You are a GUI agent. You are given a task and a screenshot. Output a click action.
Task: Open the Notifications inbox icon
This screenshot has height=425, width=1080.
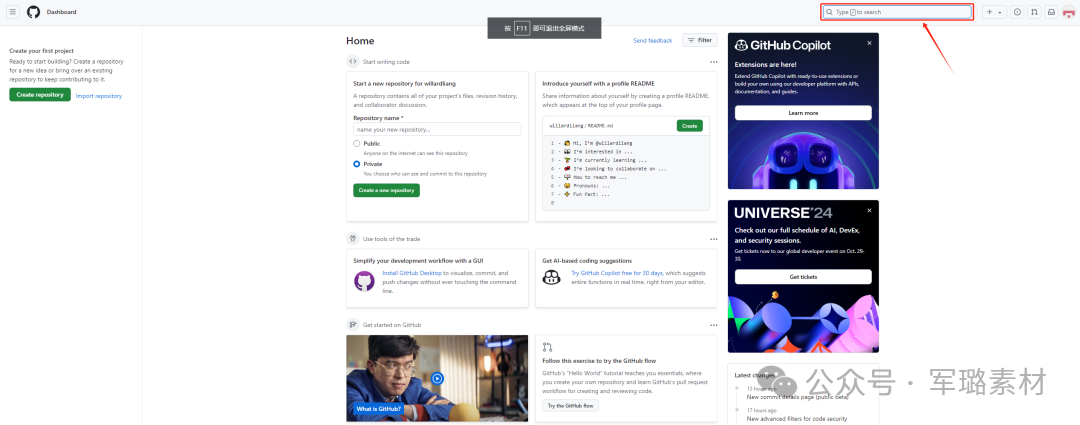tap(1051, 12)
